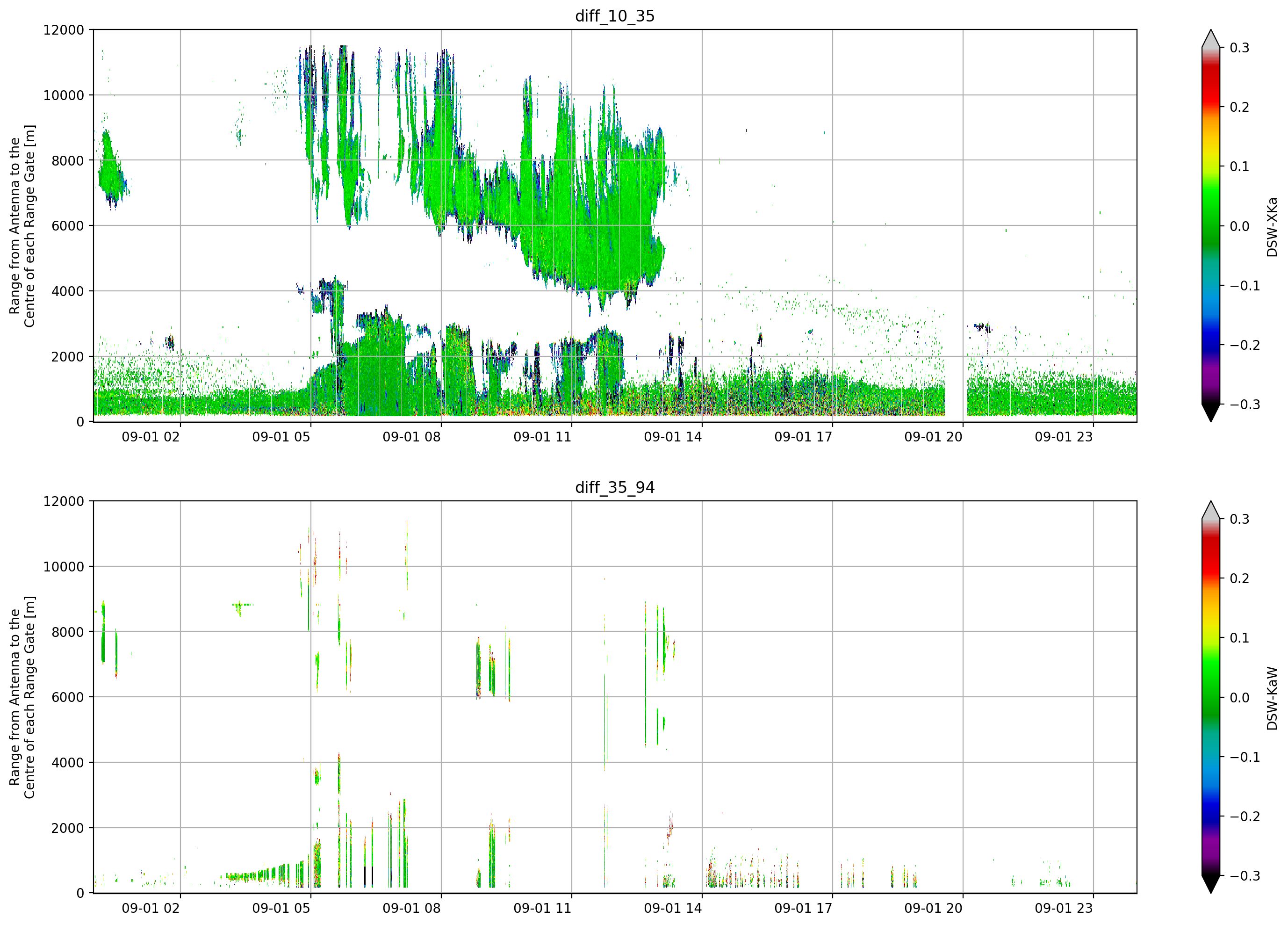Screen dimensions: 1288x925
Task: Click '09-01 08' tick label under diff_35_94
Action: point(412,909)
